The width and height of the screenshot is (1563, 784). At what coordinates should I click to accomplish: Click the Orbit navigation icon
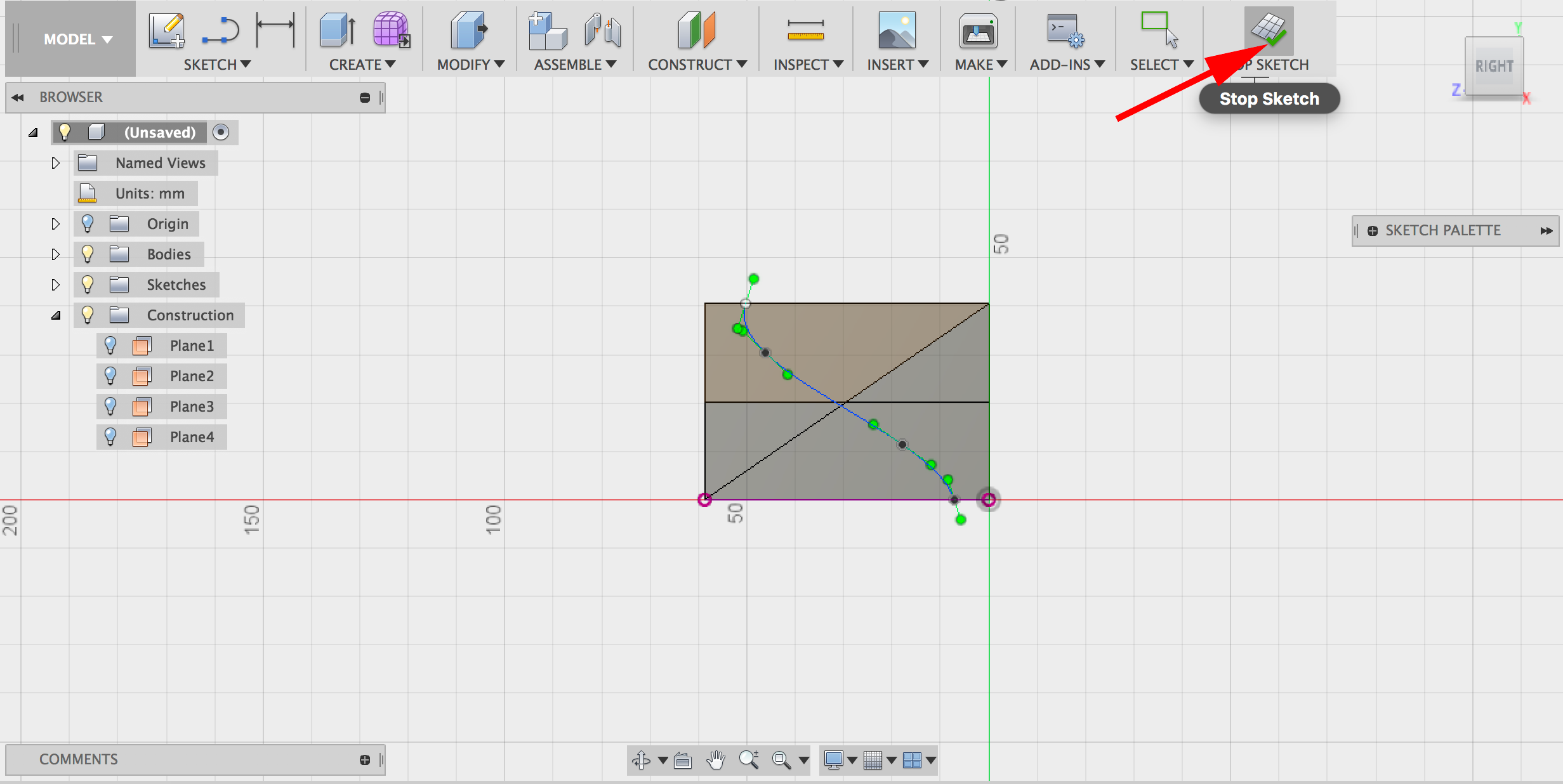pyautogui.click(x=641, y=760)
